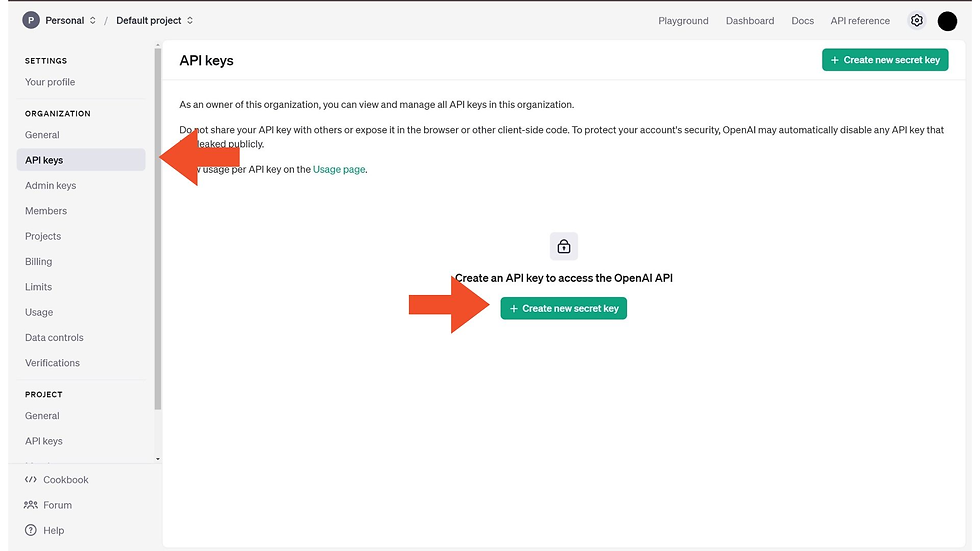Open Billing settings

(39, 262)
